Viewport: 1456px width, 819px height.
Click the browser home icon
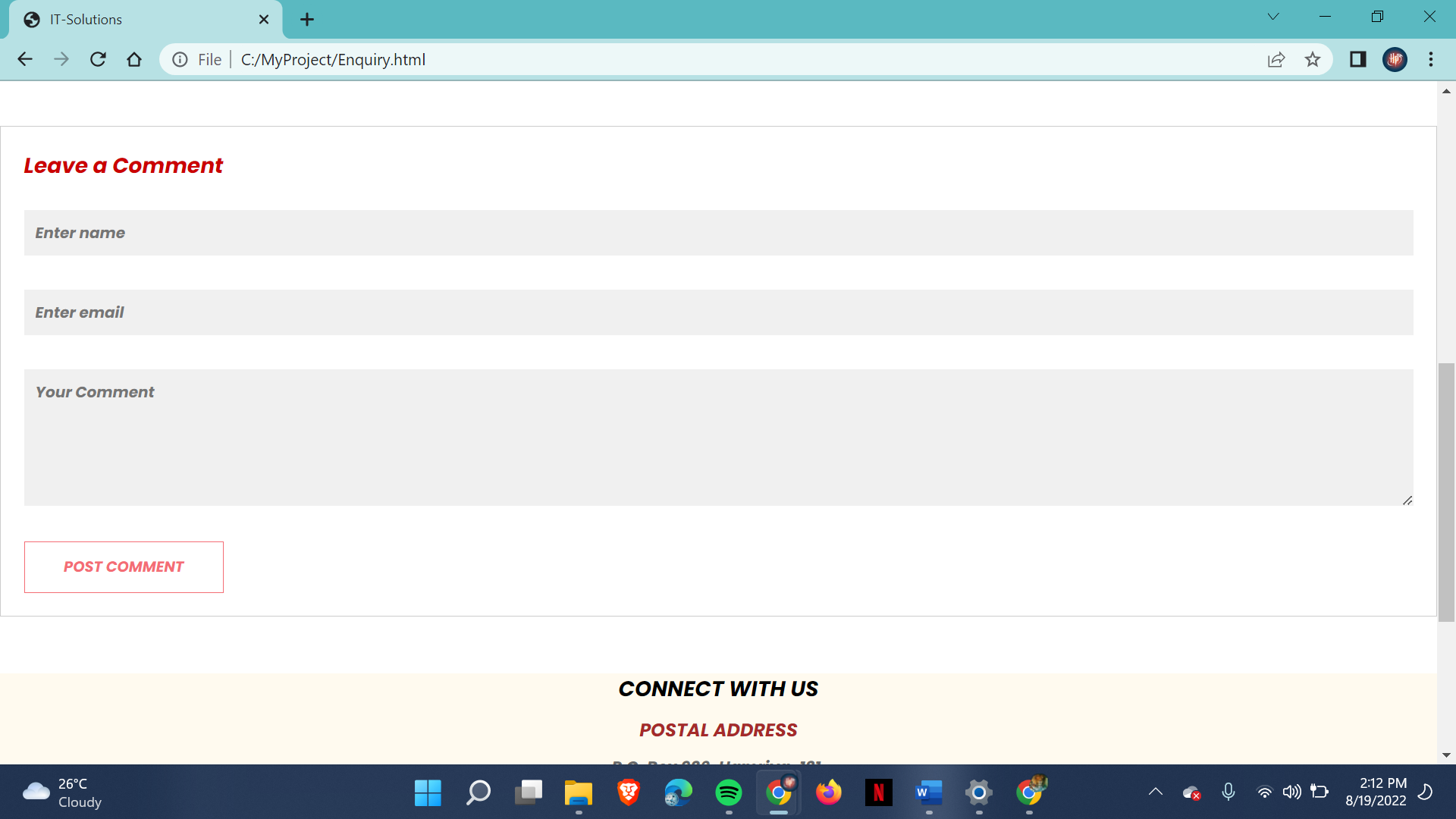(135, 59)
